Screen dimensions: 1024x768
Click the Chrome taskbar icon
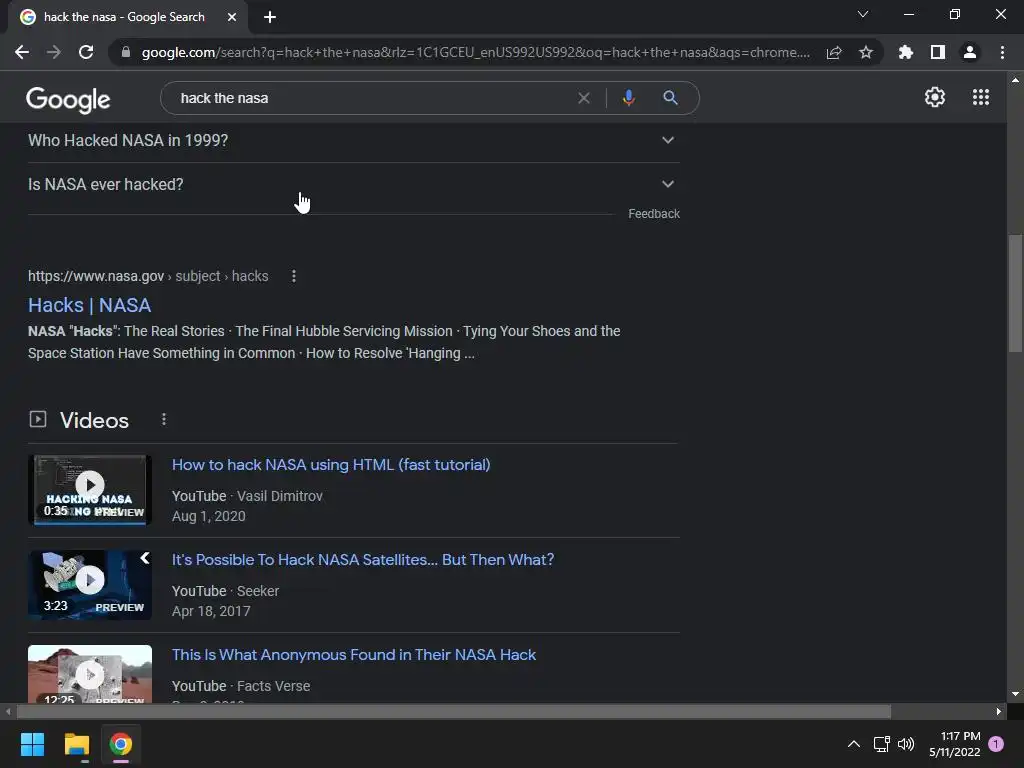121,744
